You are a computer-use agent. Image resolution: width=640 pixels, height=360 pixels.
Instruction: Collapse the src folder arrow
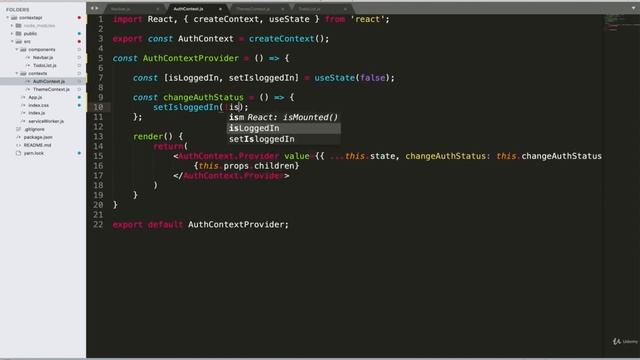(12, 41)
